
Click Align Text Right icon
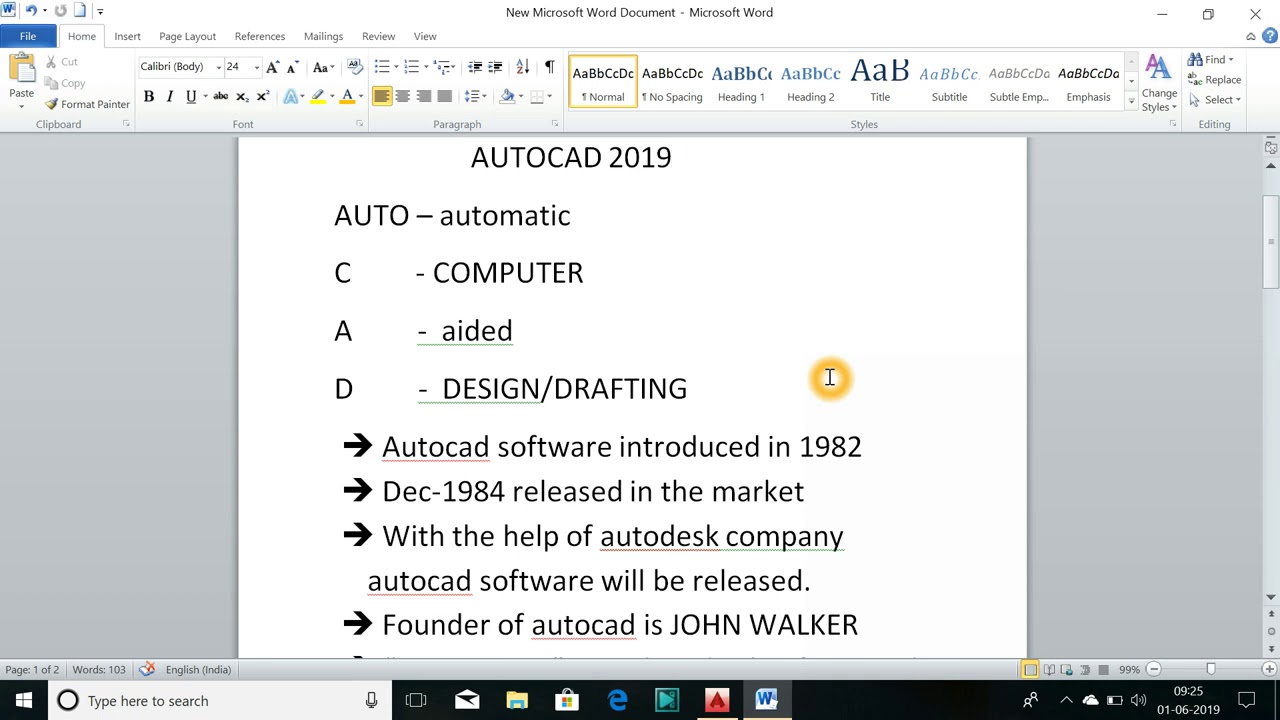423,96
